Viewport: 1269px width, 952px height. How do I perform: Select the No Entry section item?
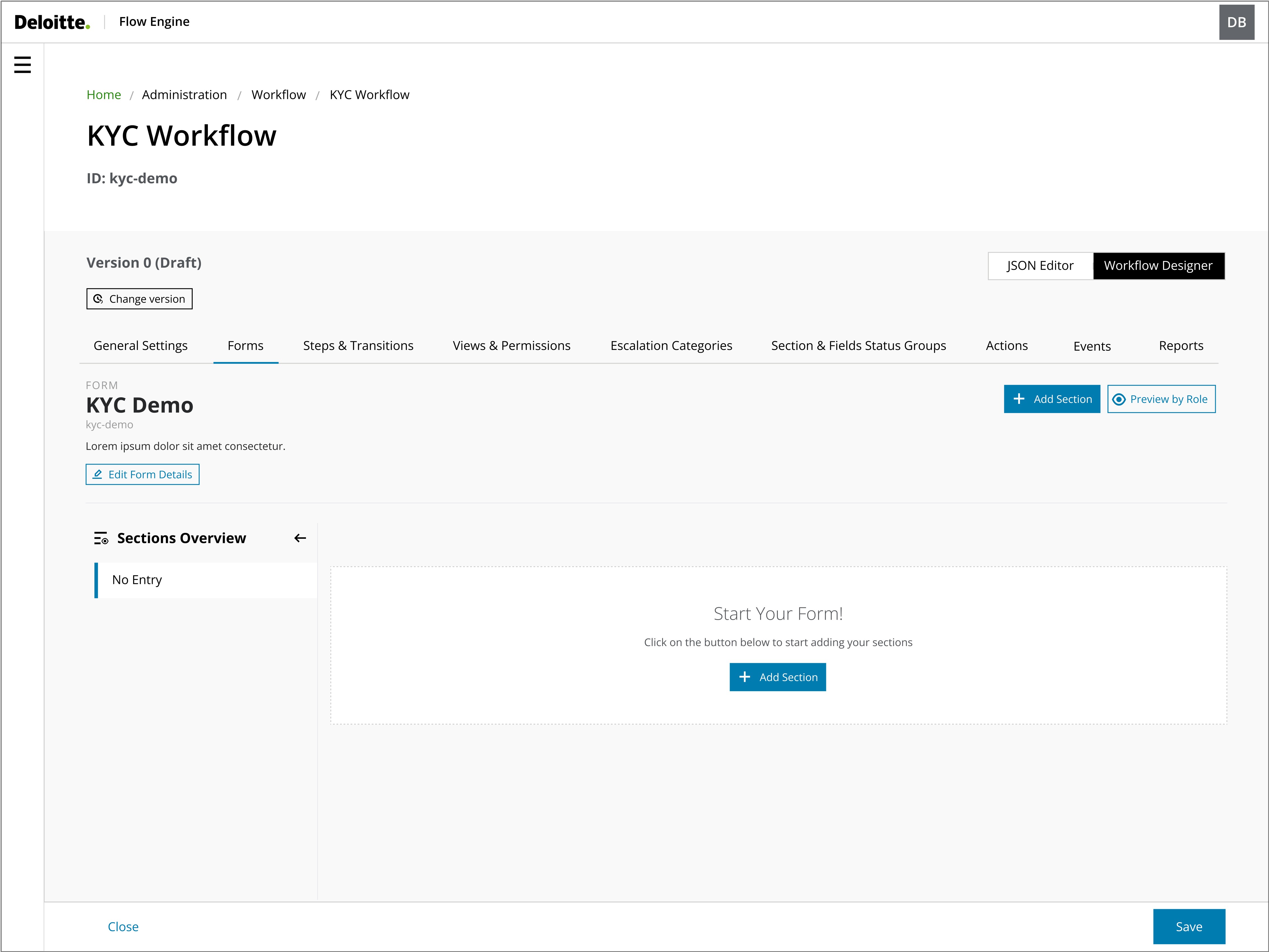[205, 580]
